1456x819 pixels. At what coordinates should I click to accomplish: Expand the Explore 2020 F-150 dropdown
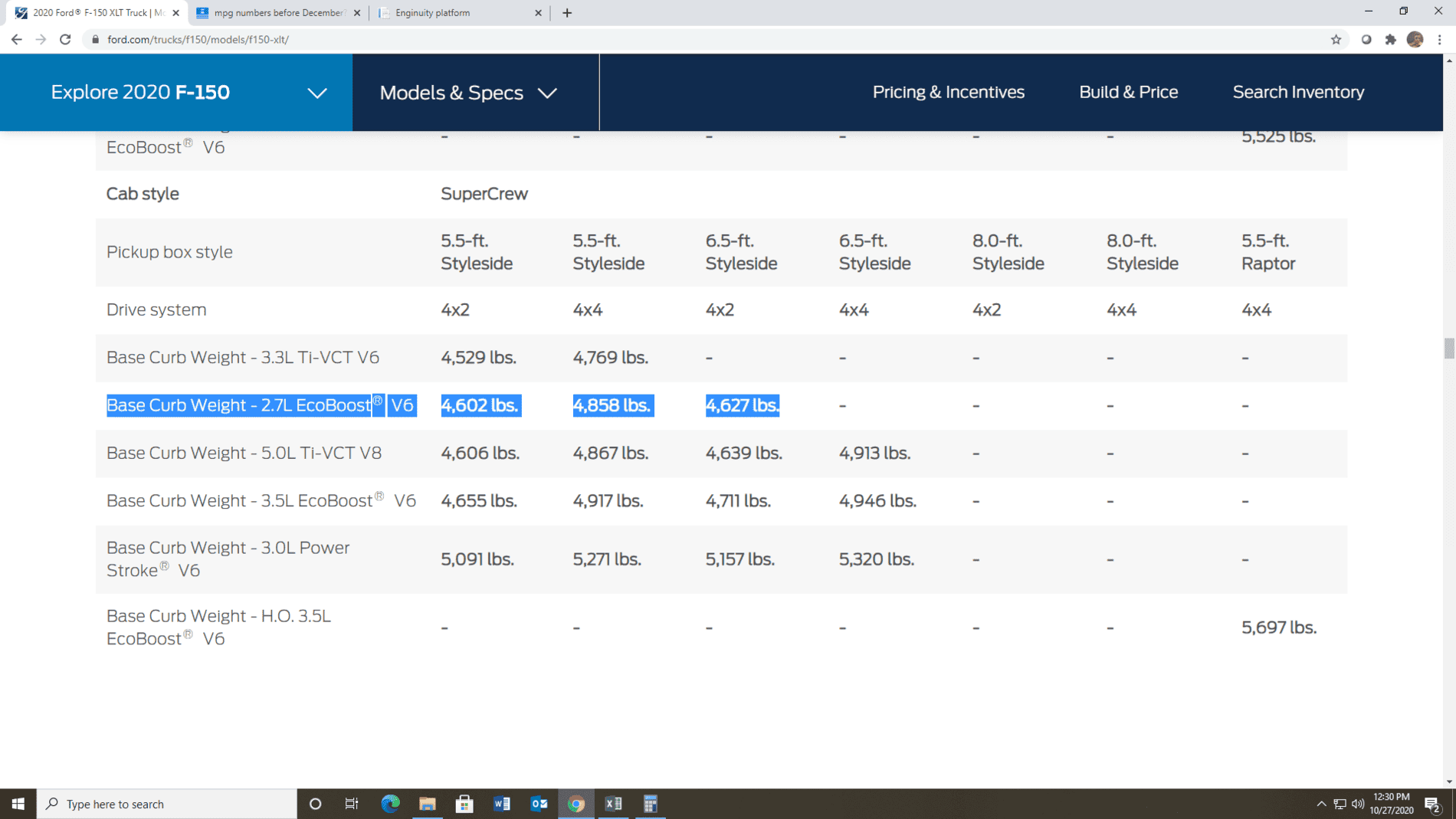176,92
